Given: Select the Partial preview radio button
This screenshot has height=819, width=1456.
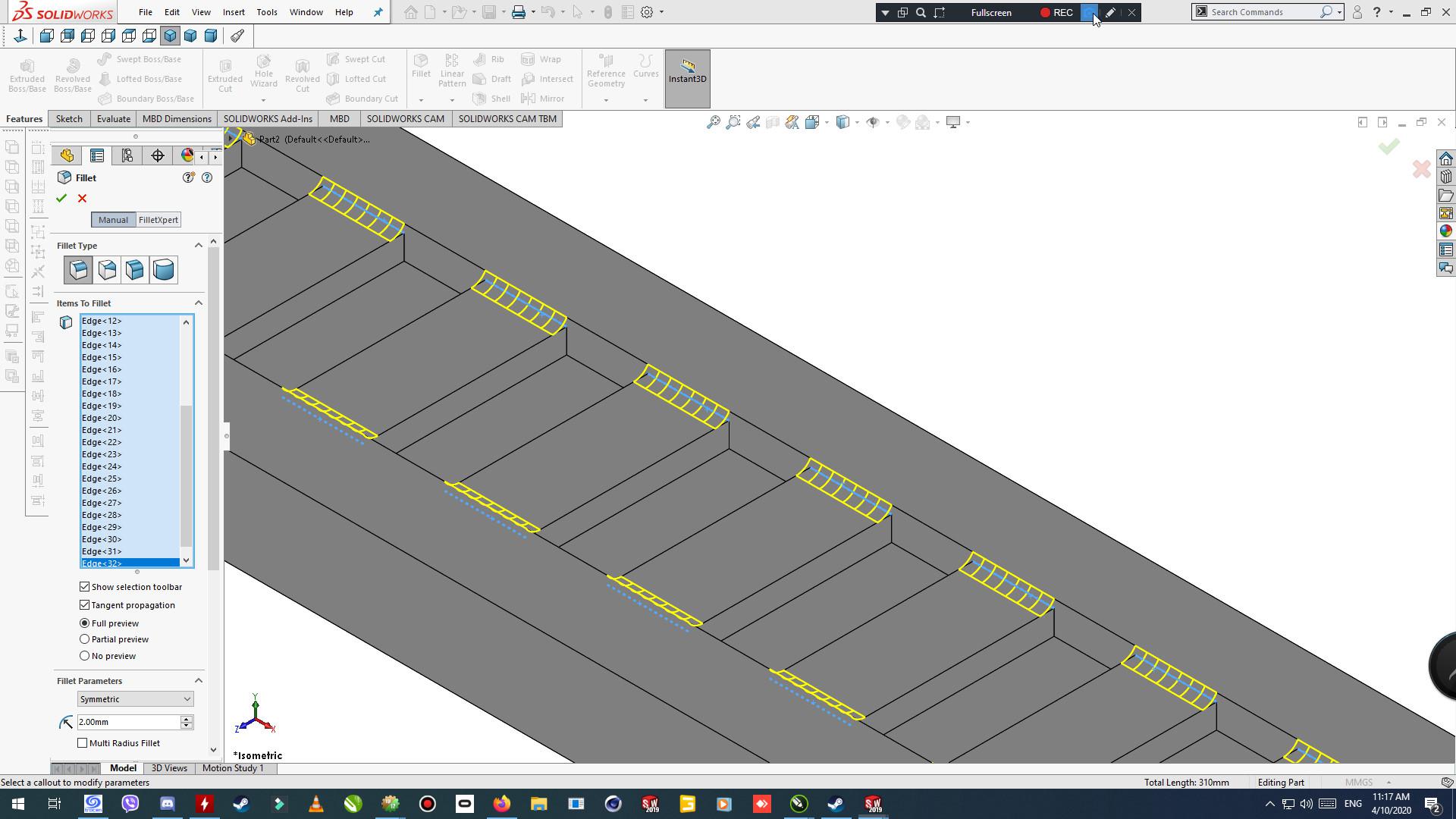Looking at the screenshot, I should (x=85, y=639).
